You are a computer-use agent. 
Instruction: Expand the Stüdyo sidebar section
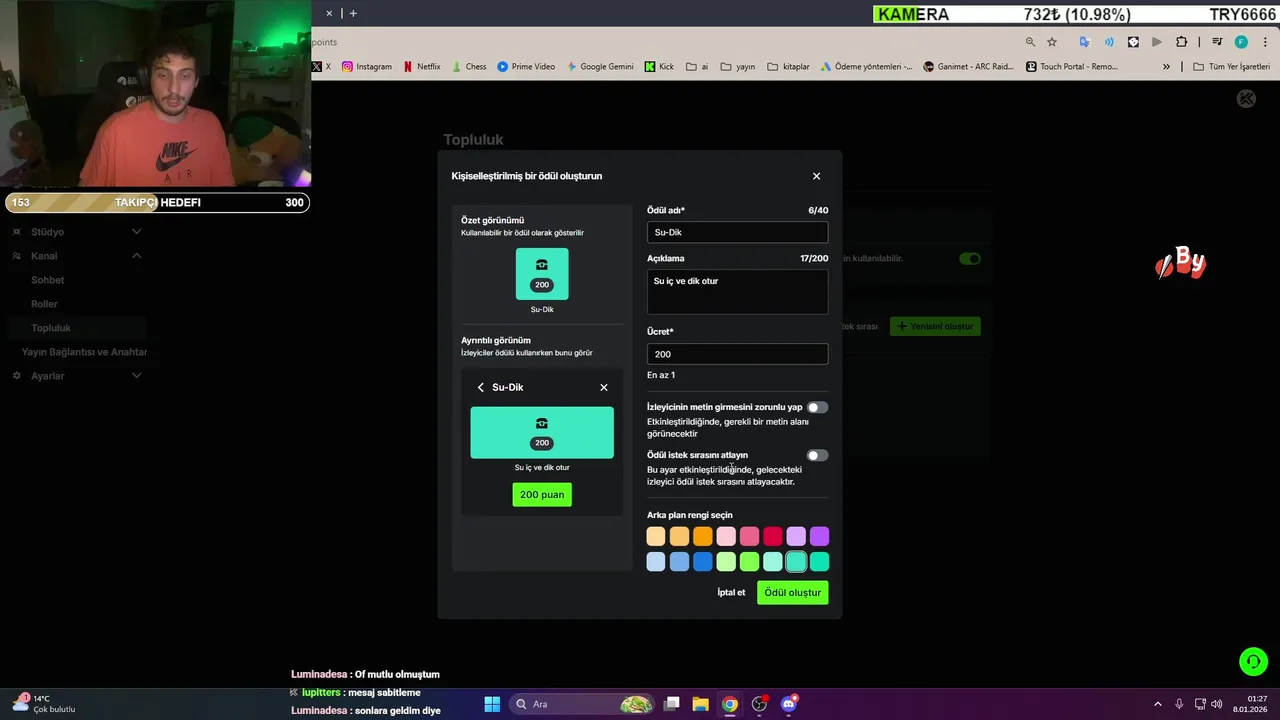pos(137,232)
